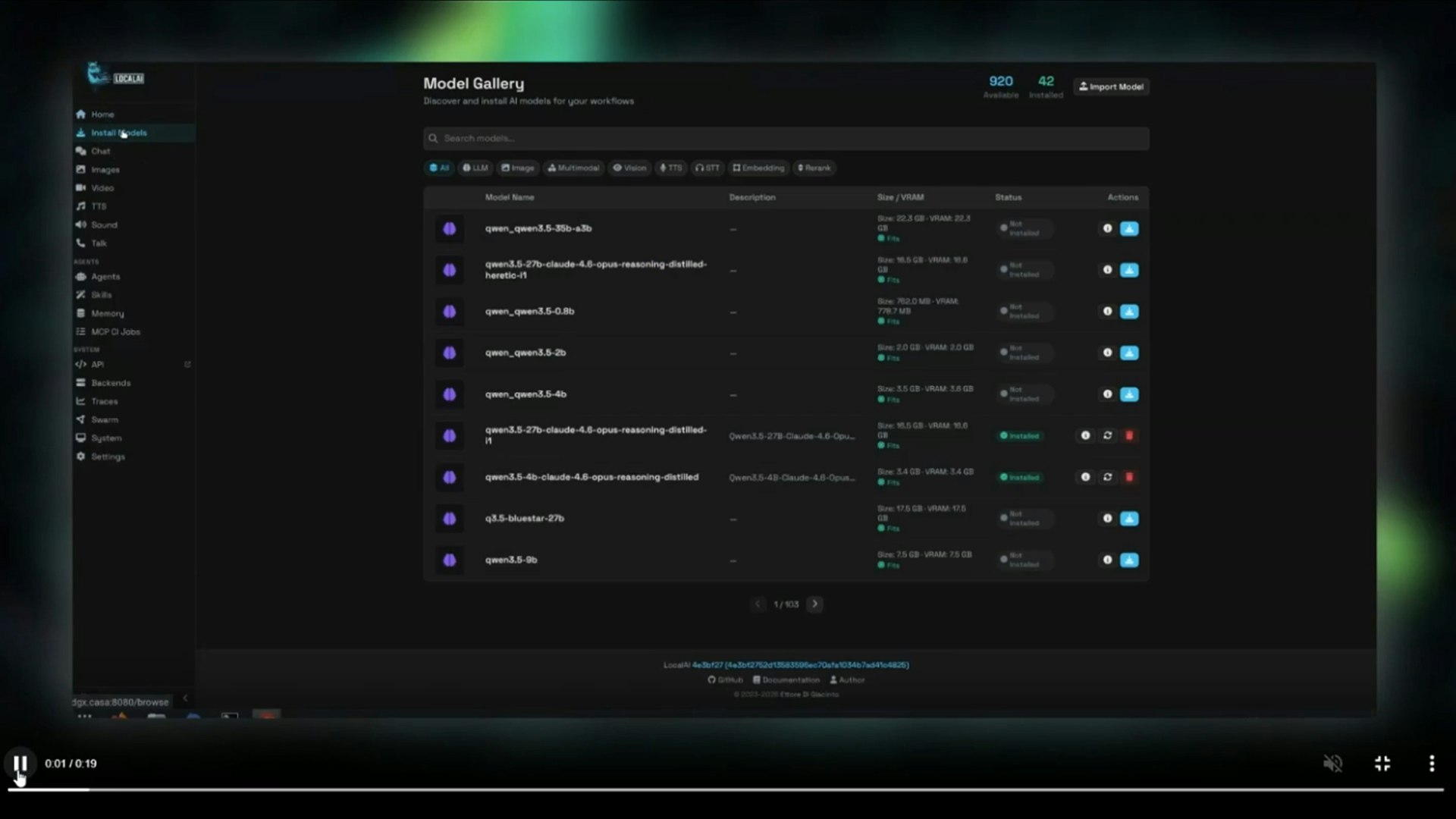Select the Rerank filter chip
The image size is (1456, 819).
point(814,168)
